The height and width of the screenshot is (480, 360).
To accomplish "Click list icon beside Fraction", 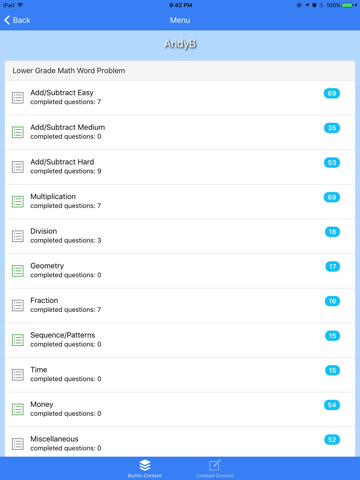I will (18, 306).
